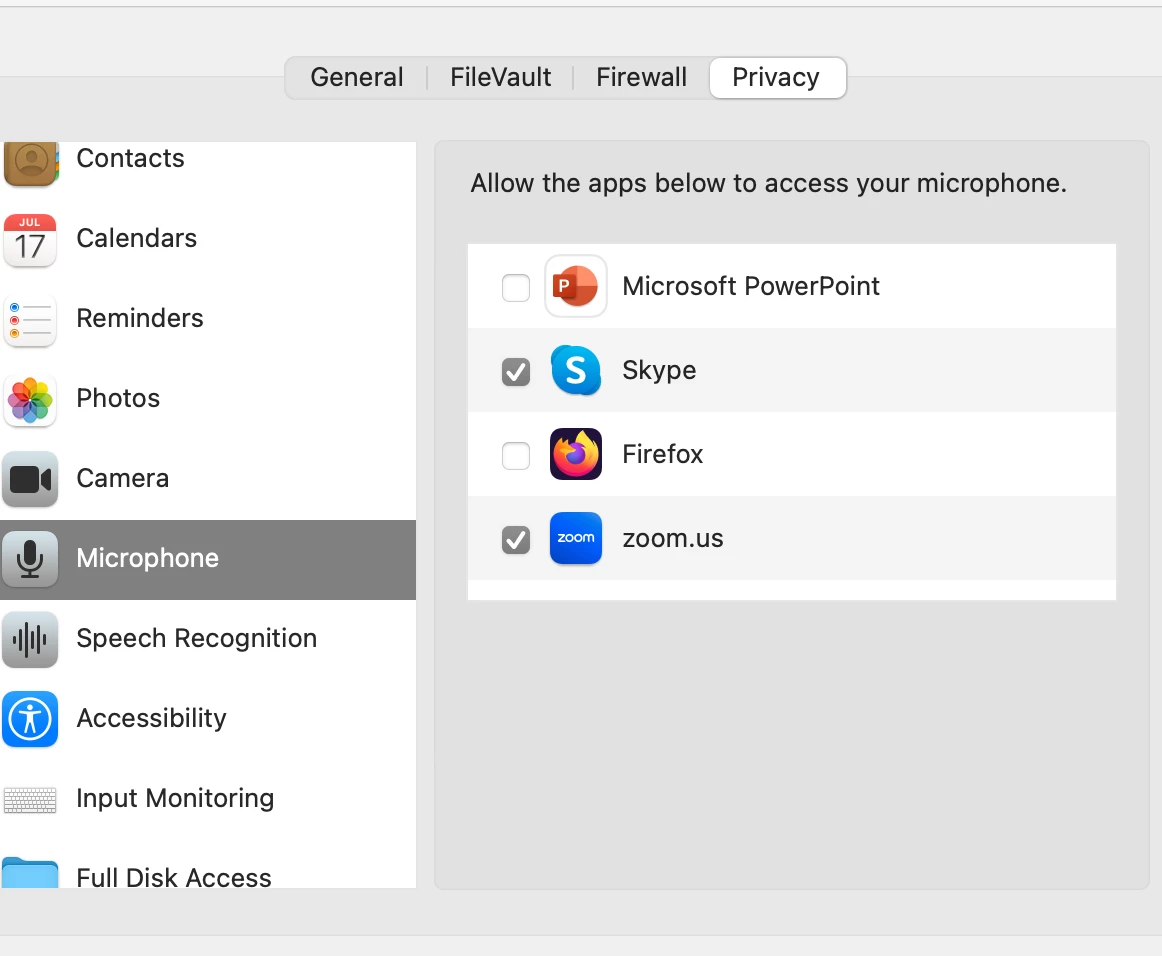
Task: Tick the Firefox microphone checkbox
Action: [x=516, y=456]
